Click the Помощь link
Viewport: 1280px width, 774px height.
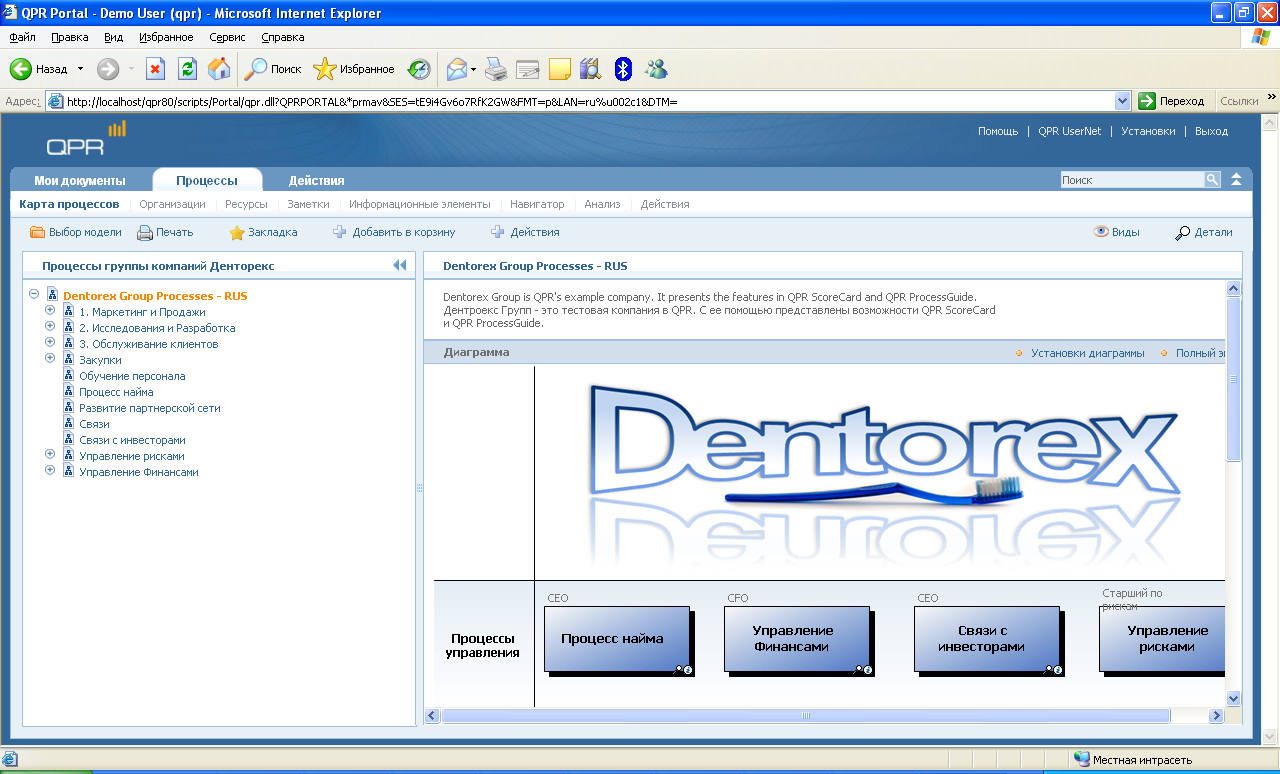(998, 131)
